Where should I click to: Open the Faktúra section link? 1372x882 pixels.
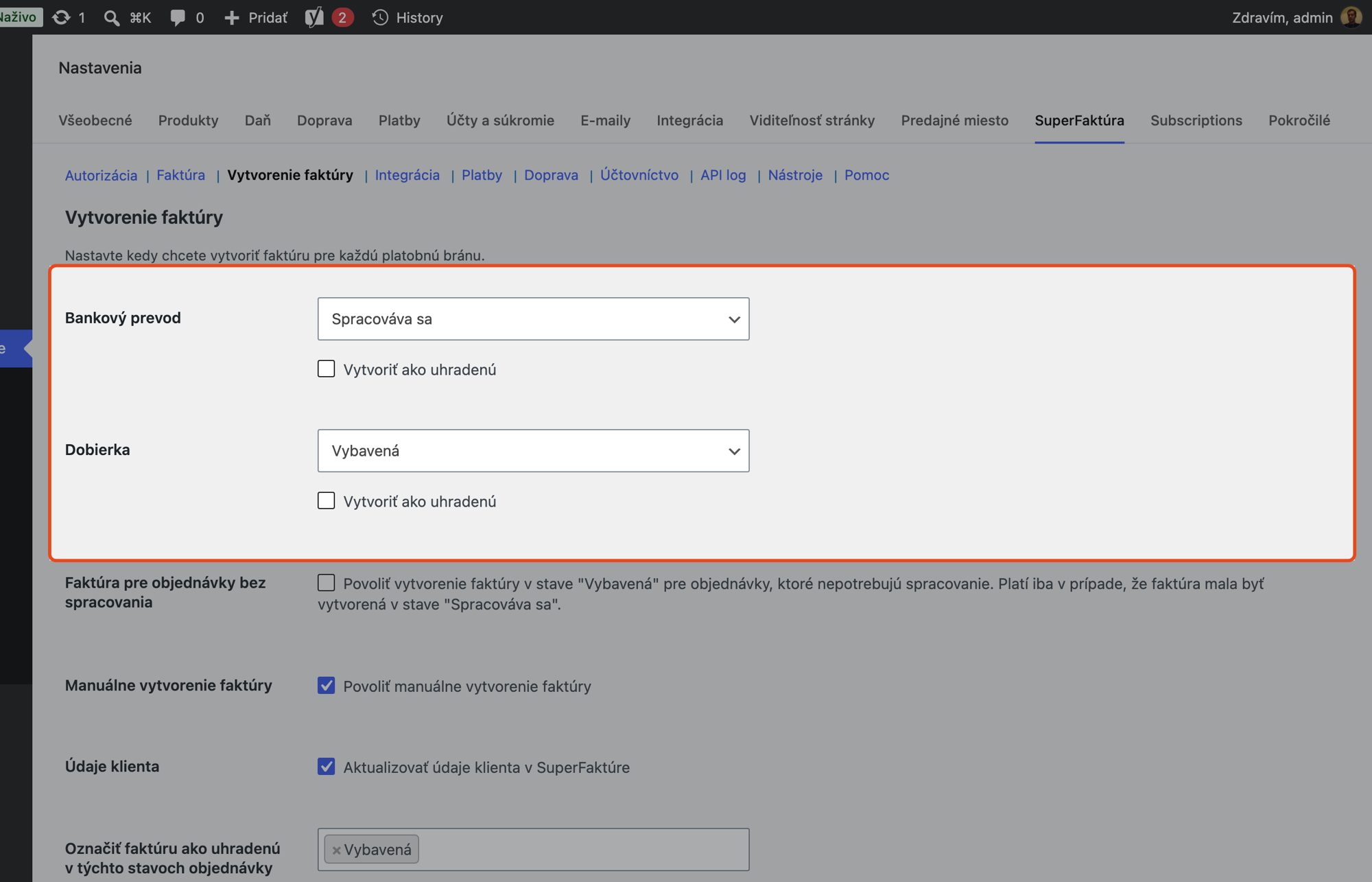click(x=180, y=175)
